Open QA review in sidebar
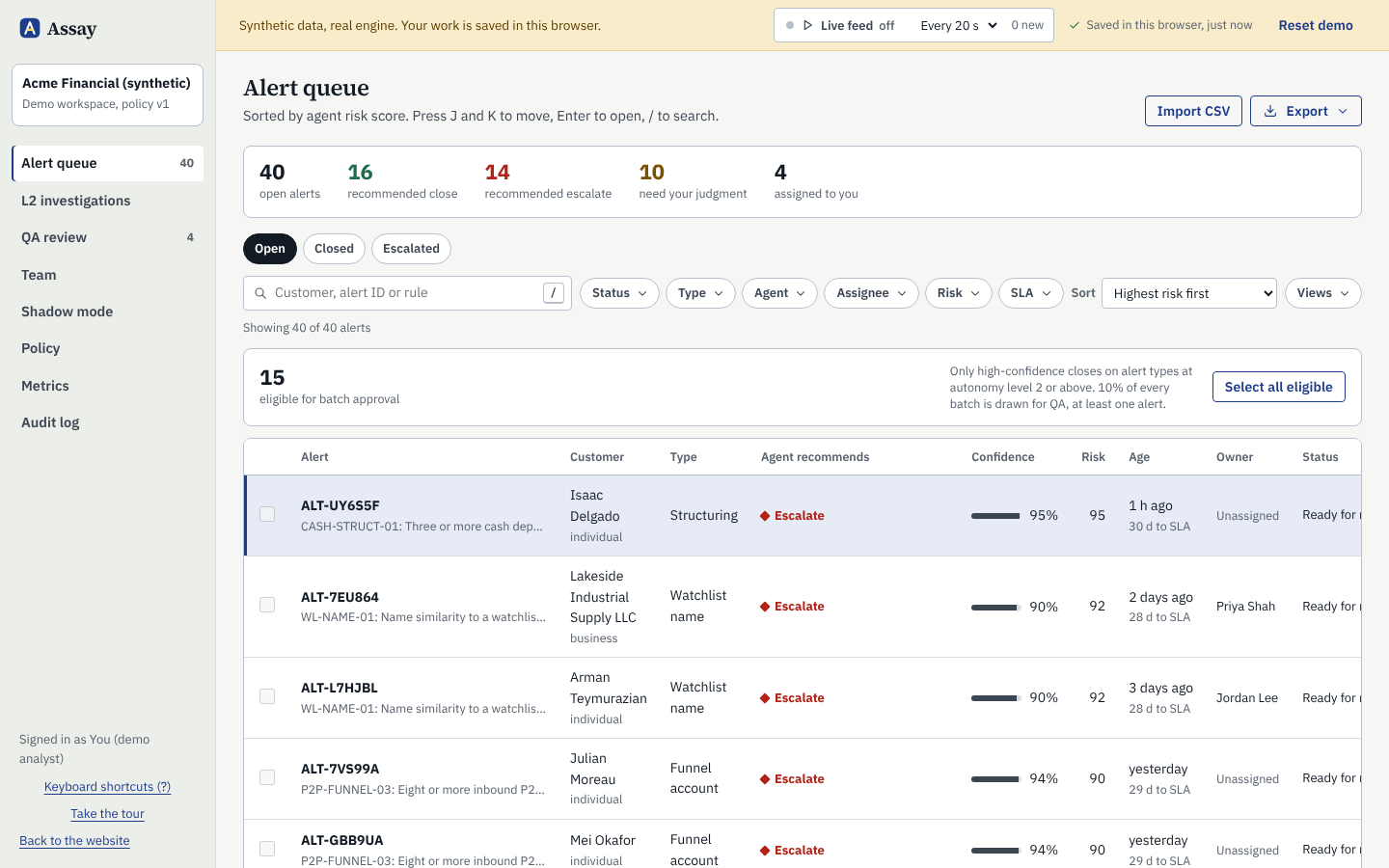The height and width of the screenshot is (868, 1389). (x=107, y=237)
